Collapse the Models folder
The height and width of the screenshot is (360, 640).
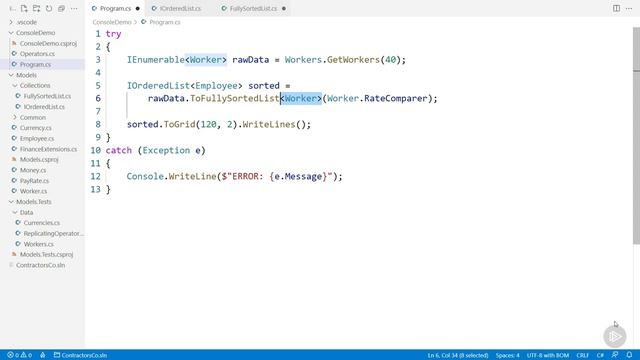click(26, 75)
